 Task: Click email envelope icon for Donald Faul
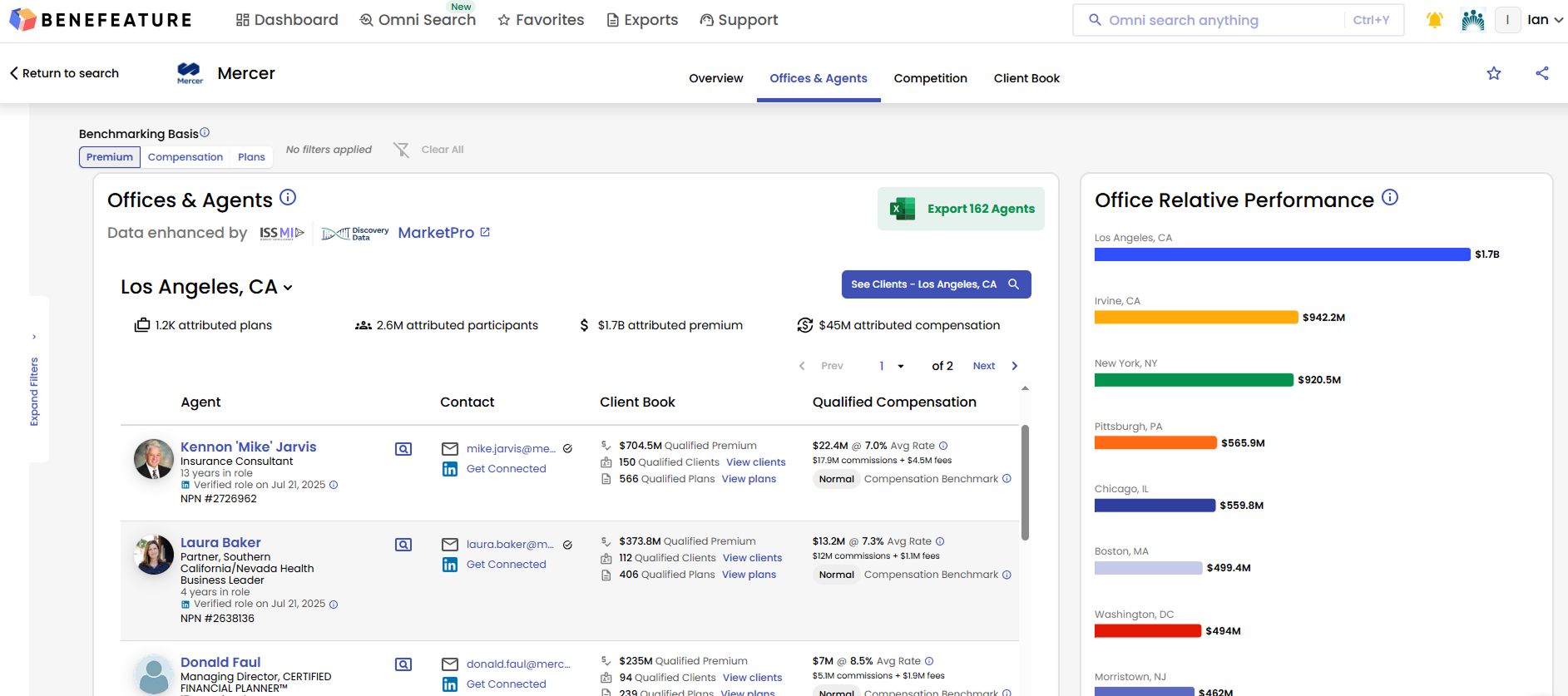(450, 664)
